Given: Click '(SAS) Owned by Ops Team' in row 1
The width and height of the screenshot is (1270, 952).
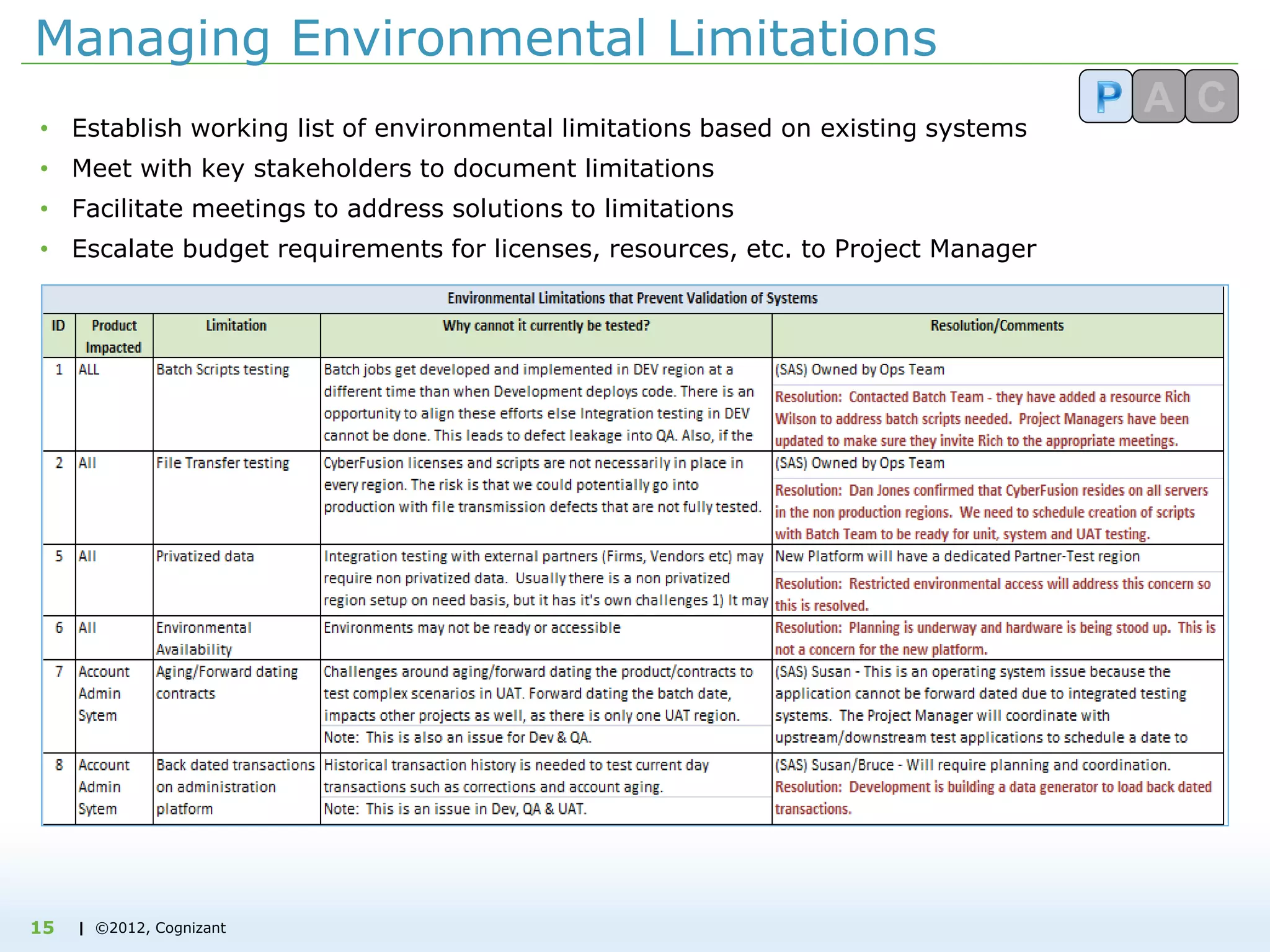Looking at the screenshot, I should pyautogui.click(x=860, y=370).
